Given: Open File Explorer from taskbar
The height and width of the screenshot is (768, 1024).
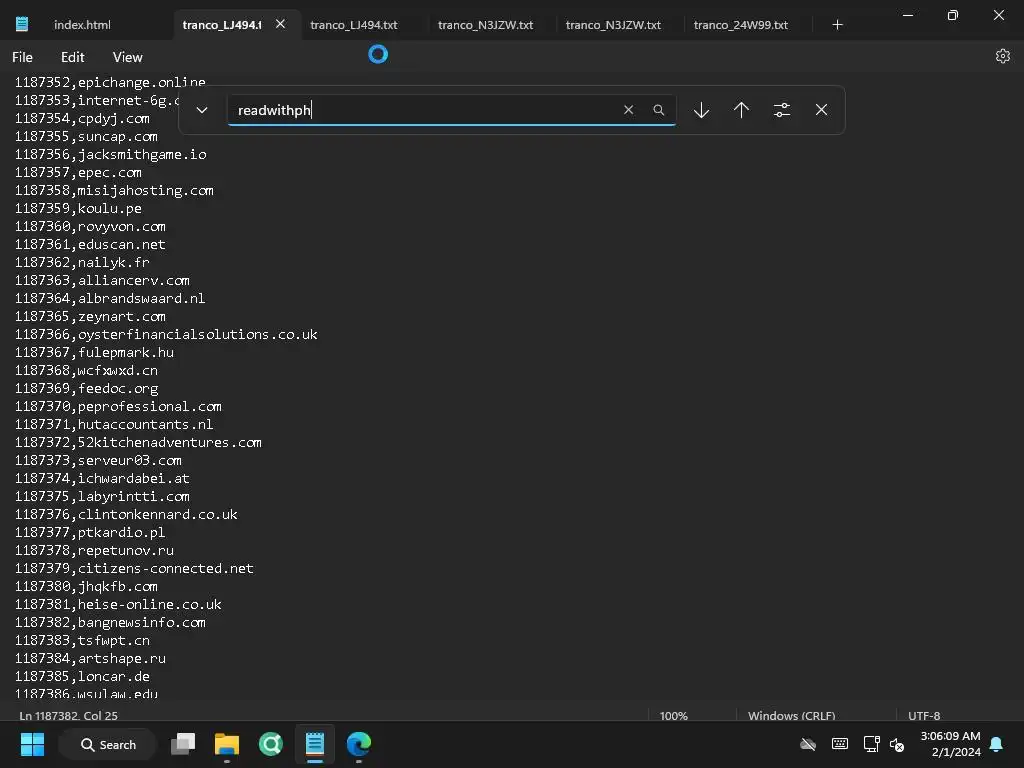Looking at the screenshot, I should click(227, 744).
